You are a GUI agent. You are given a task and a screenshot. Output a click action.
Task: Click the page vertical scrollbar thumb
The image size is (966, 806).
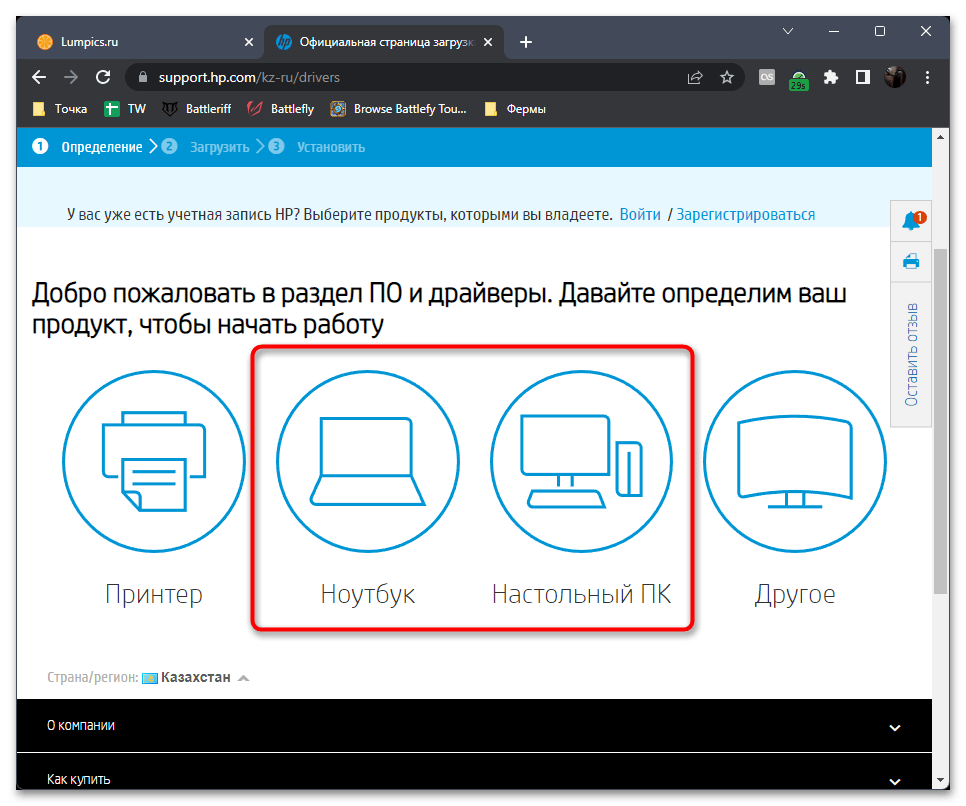coord(940,421)
